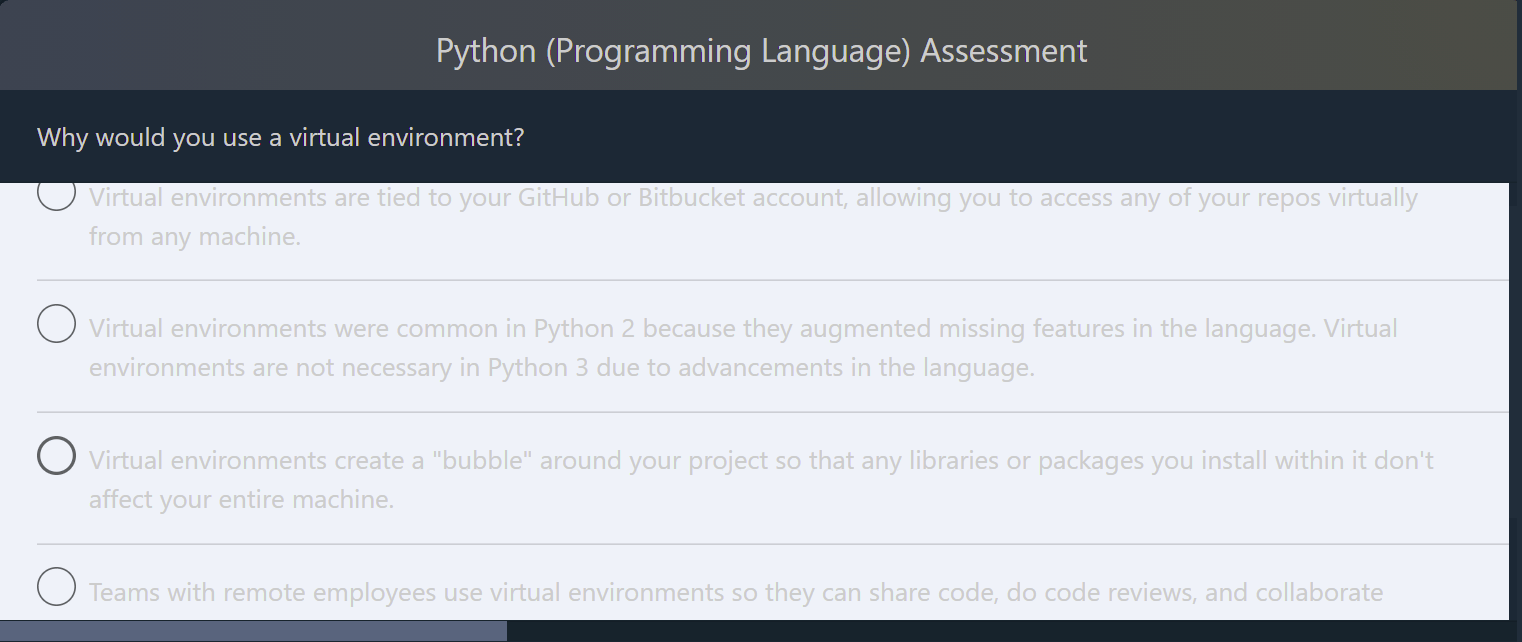Click the text "Why would you use a virtual environment?"

click(x=280, y=137)
